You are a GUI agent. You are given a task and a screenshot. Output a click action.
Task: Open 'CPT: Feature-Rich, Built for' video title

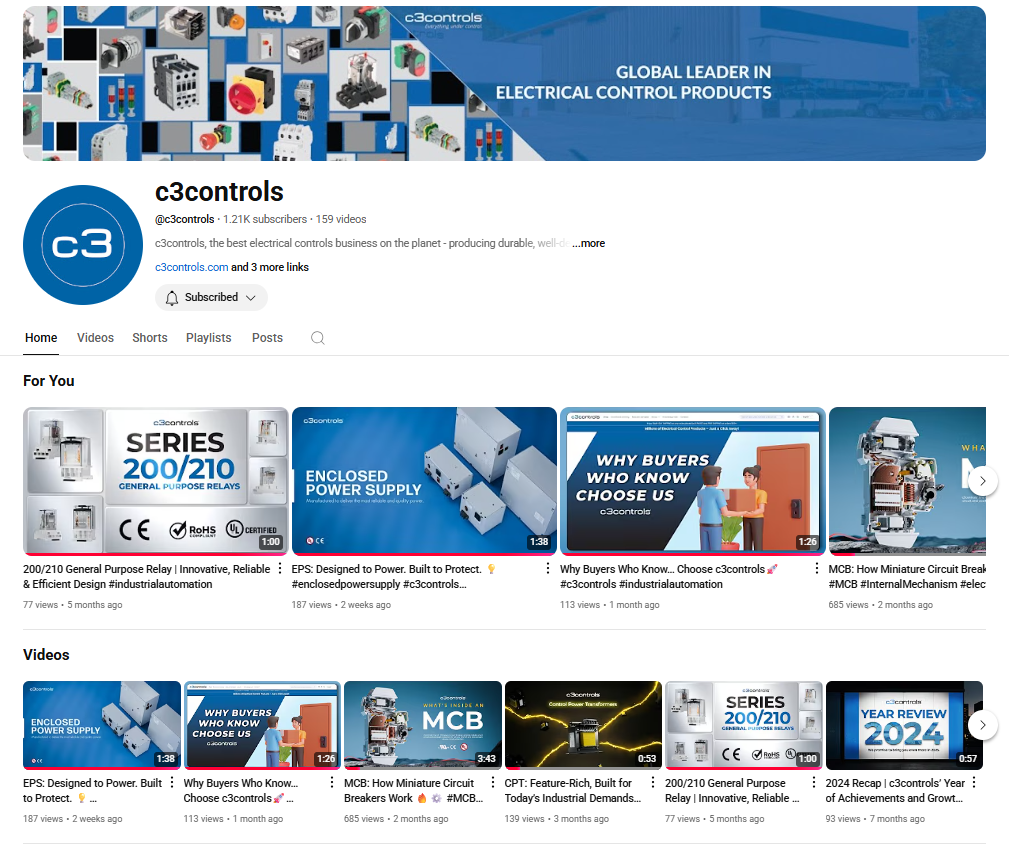(x=573, y=790)
